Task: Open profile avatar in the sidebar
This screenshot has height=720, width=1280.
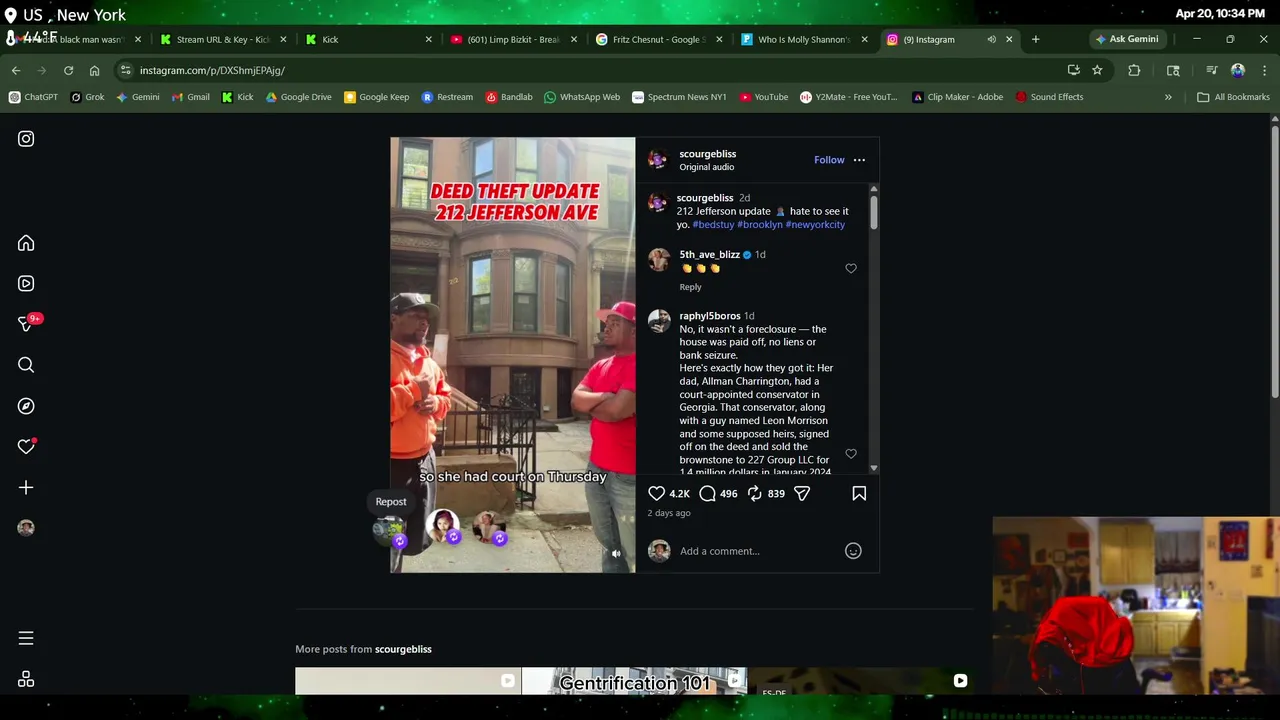Action: point(26,528)
